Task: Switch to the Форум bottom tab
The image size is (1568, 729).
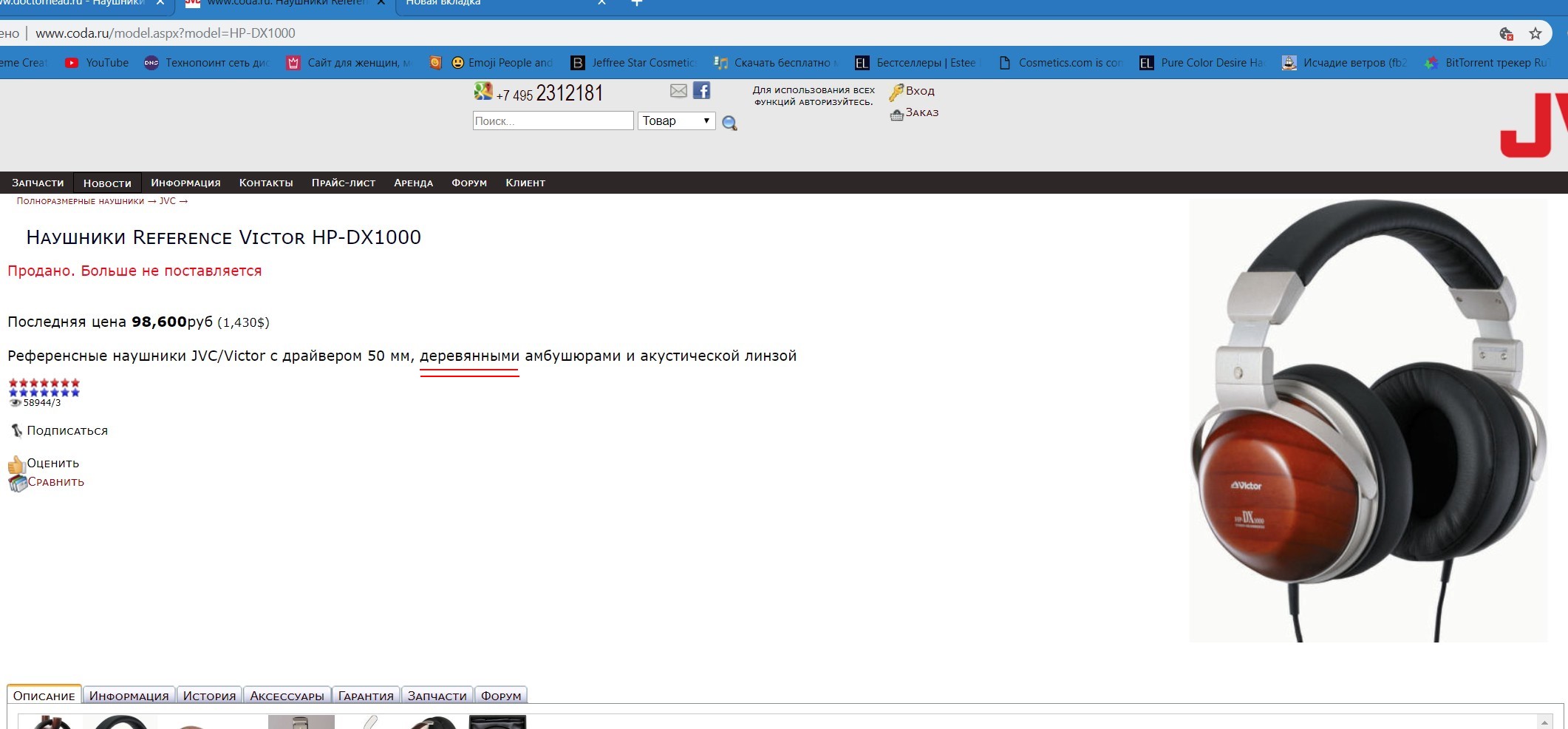Action: [501, 696]
